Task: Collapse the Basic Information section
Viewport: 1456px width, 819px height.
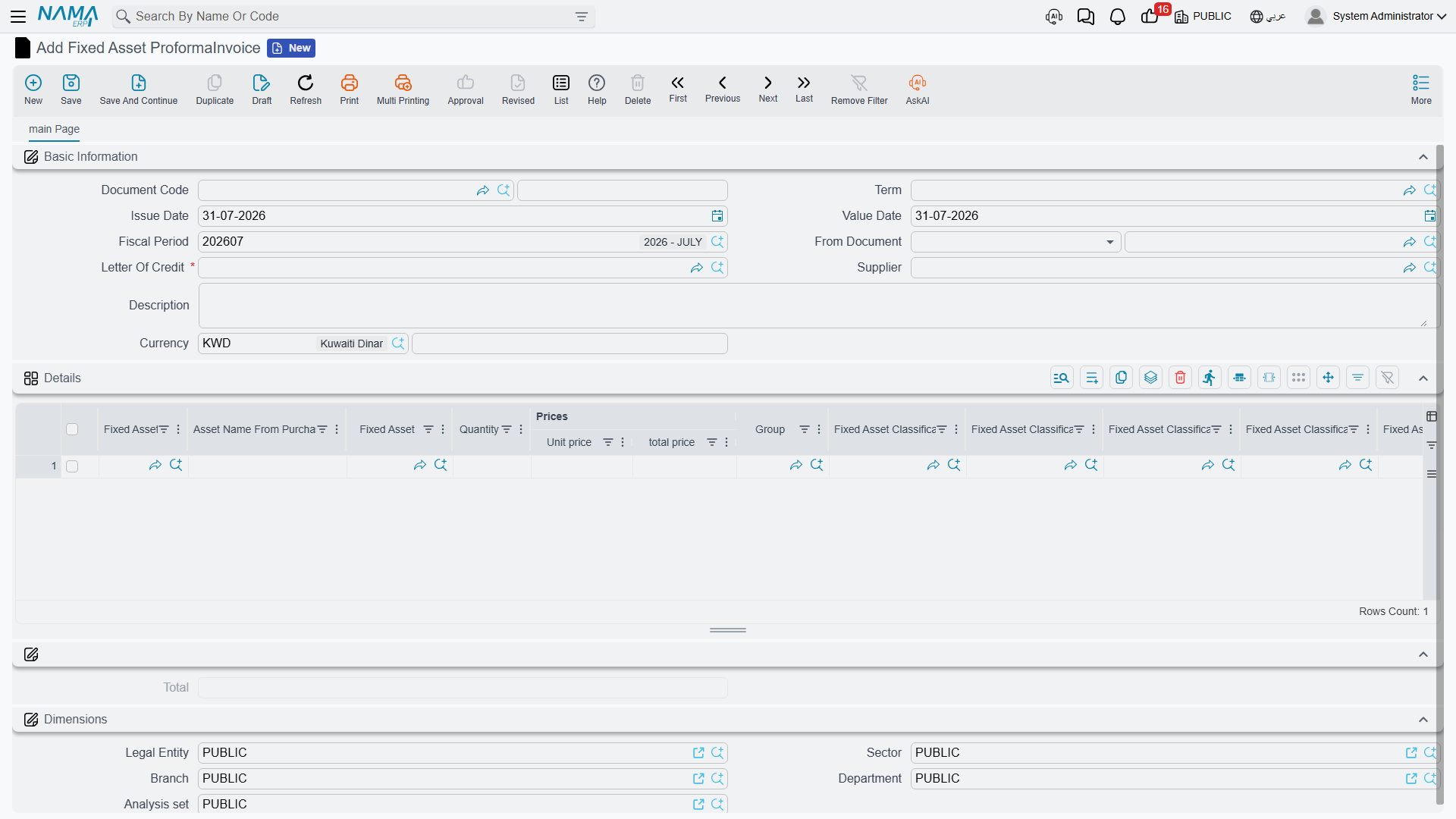Action: [x=1423, y=157]
